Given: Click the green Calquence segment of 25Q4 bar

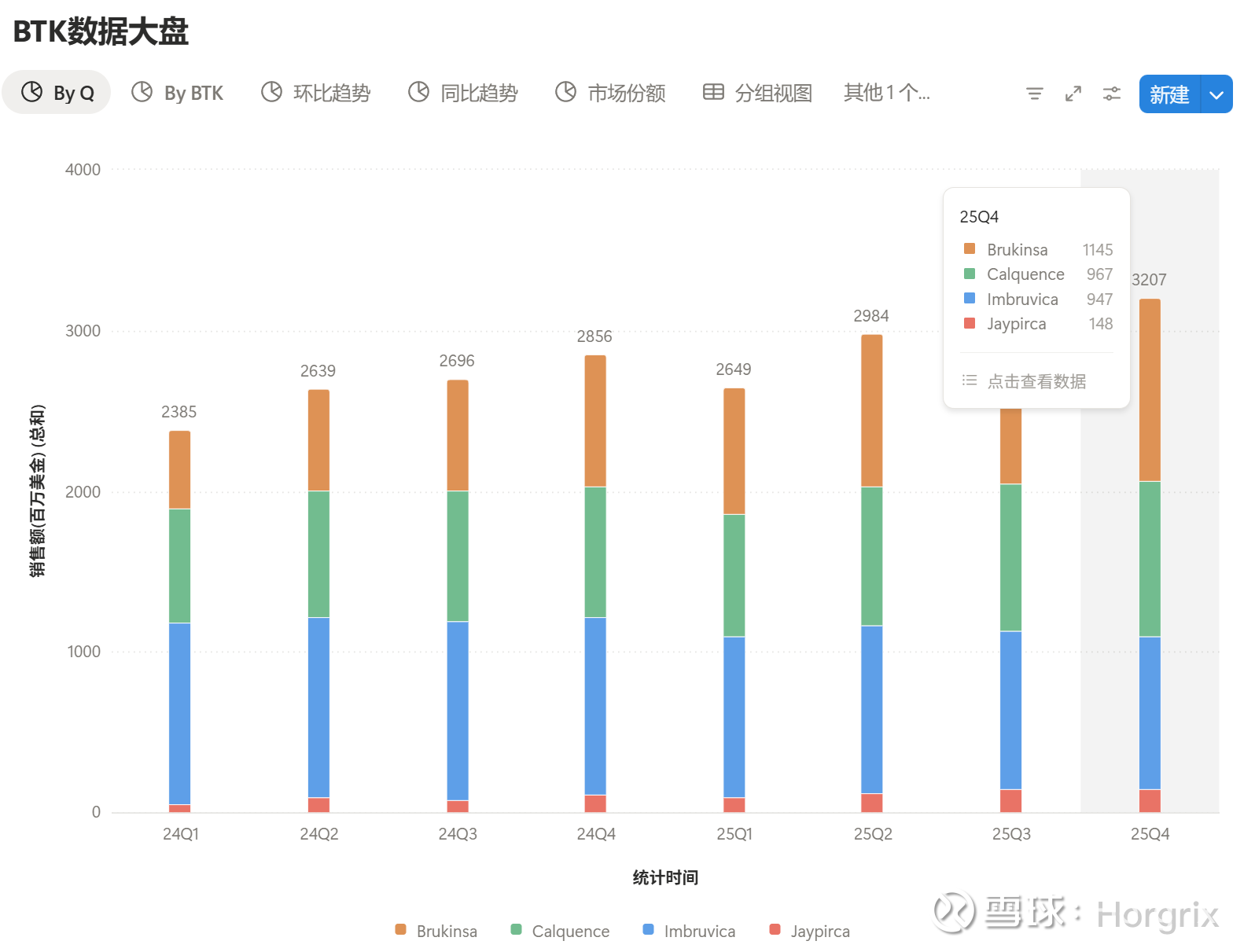Looking at the screenshot, I should click(1150, 559).
